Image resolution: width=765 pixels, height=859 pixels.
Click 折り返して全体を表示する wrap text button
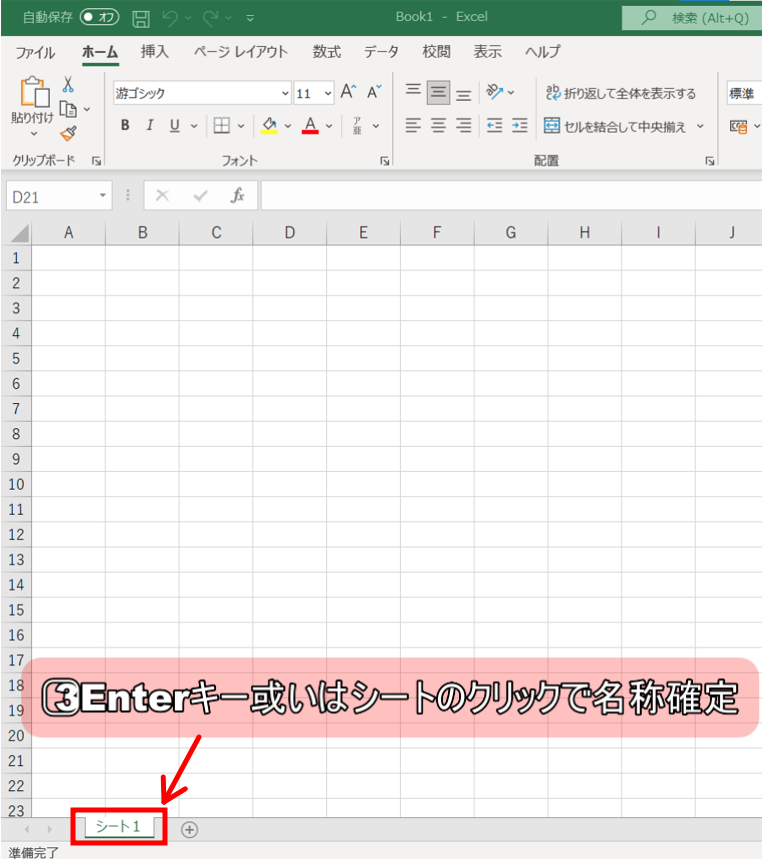(x=620, y=93)
